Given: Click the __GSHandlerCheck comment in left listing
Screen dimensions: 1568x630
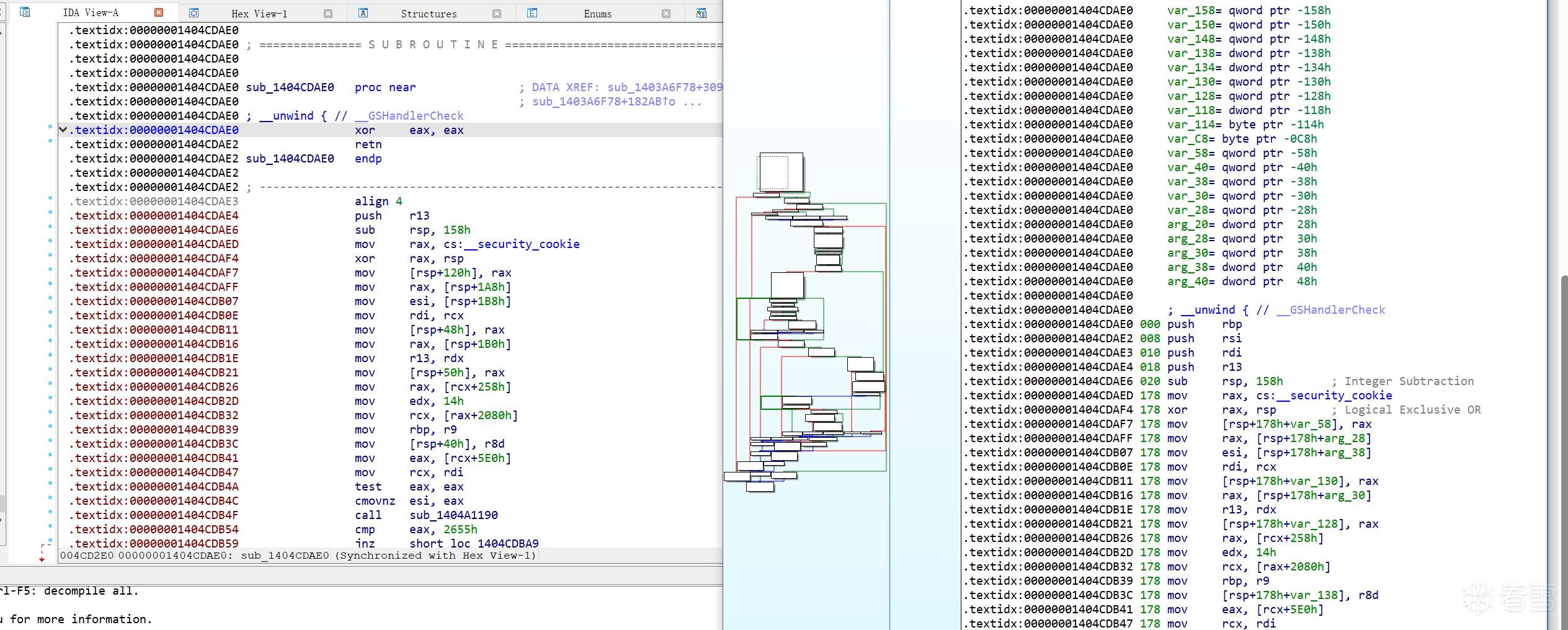Looking at the screenshot, I should tap(409, 116).
